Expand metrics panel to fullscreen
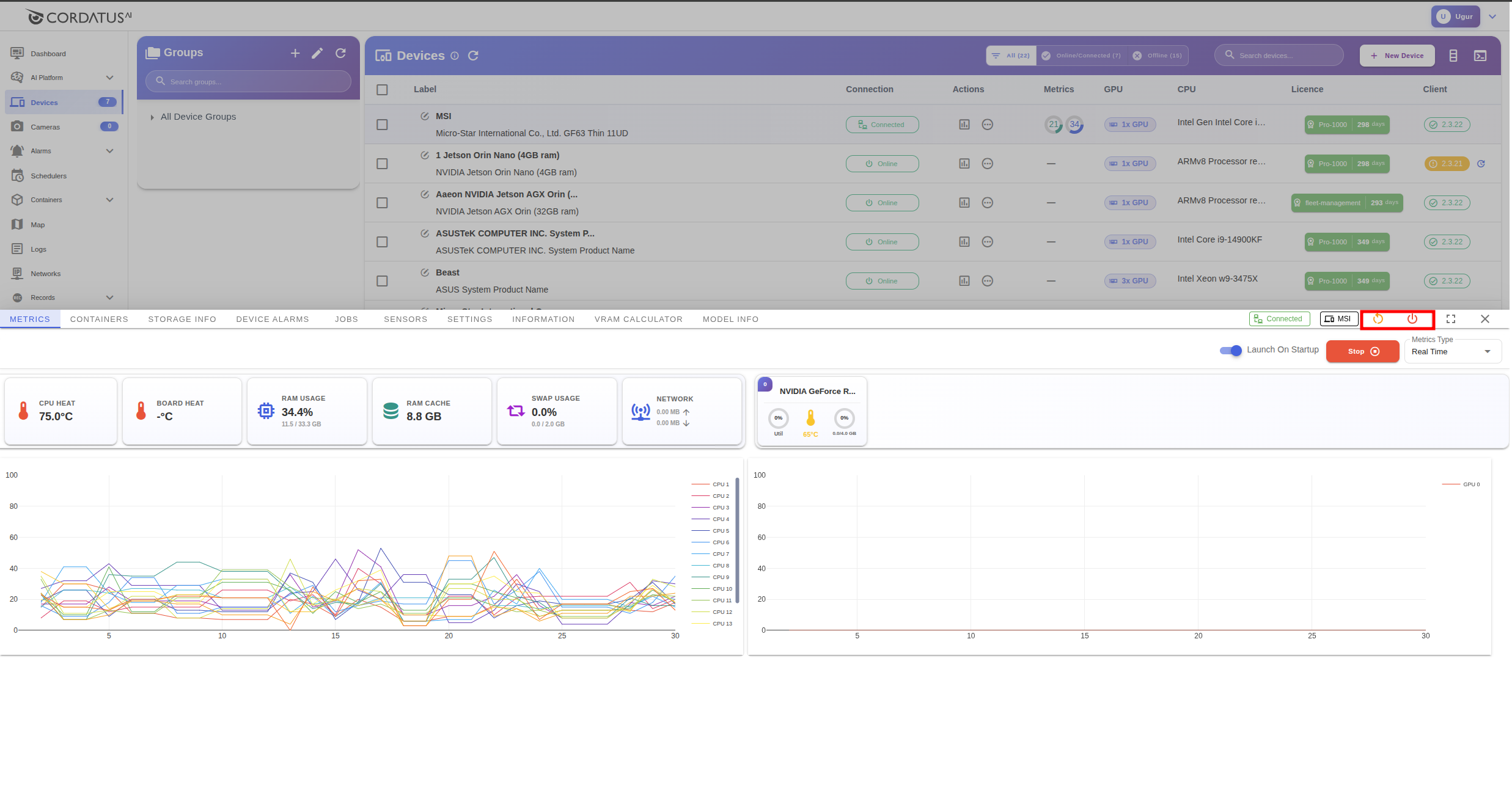Image resolution: width=1512 pixels, height=810 pixels. tap(1450, 319)
